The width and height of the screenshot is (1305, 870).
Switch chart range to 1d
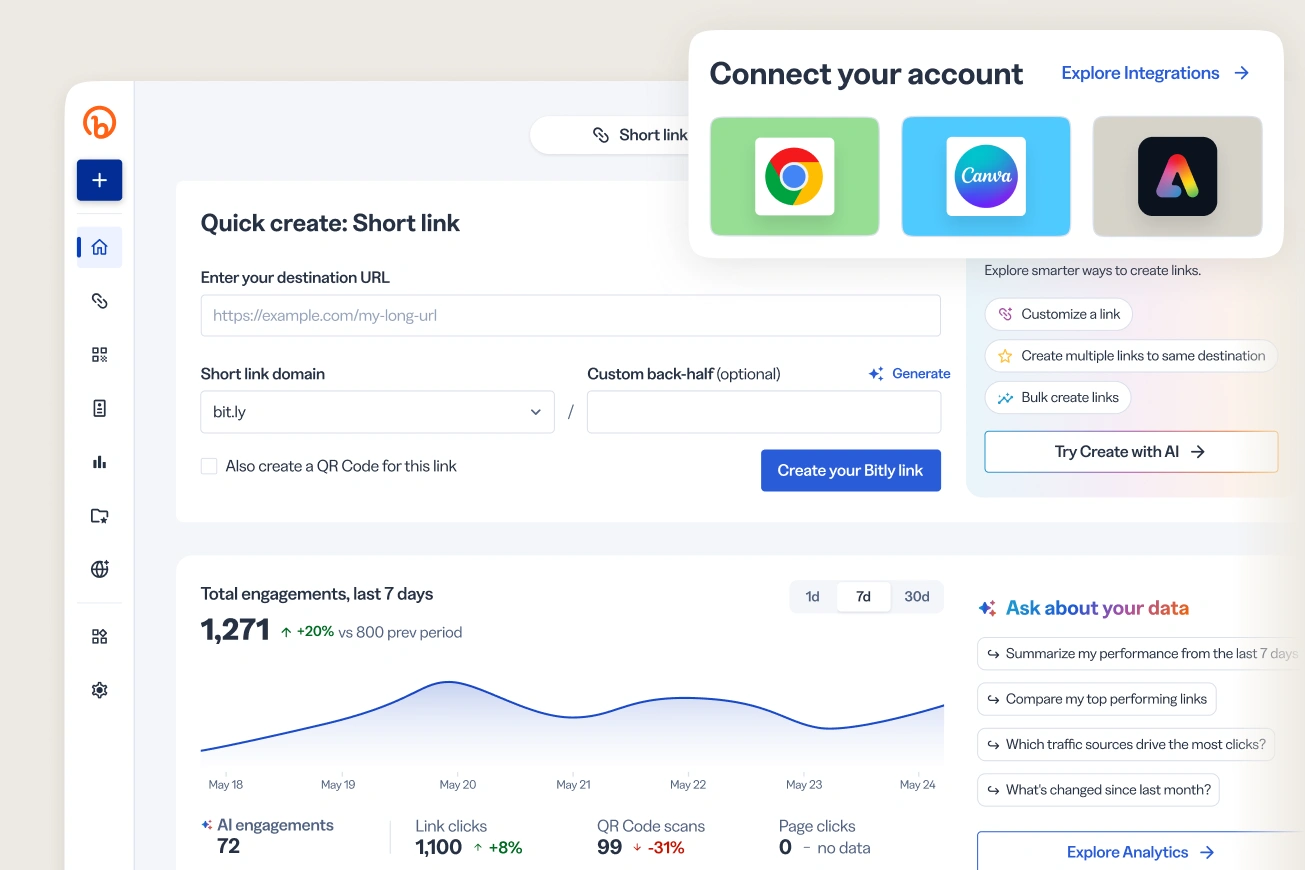pos(813,597)
